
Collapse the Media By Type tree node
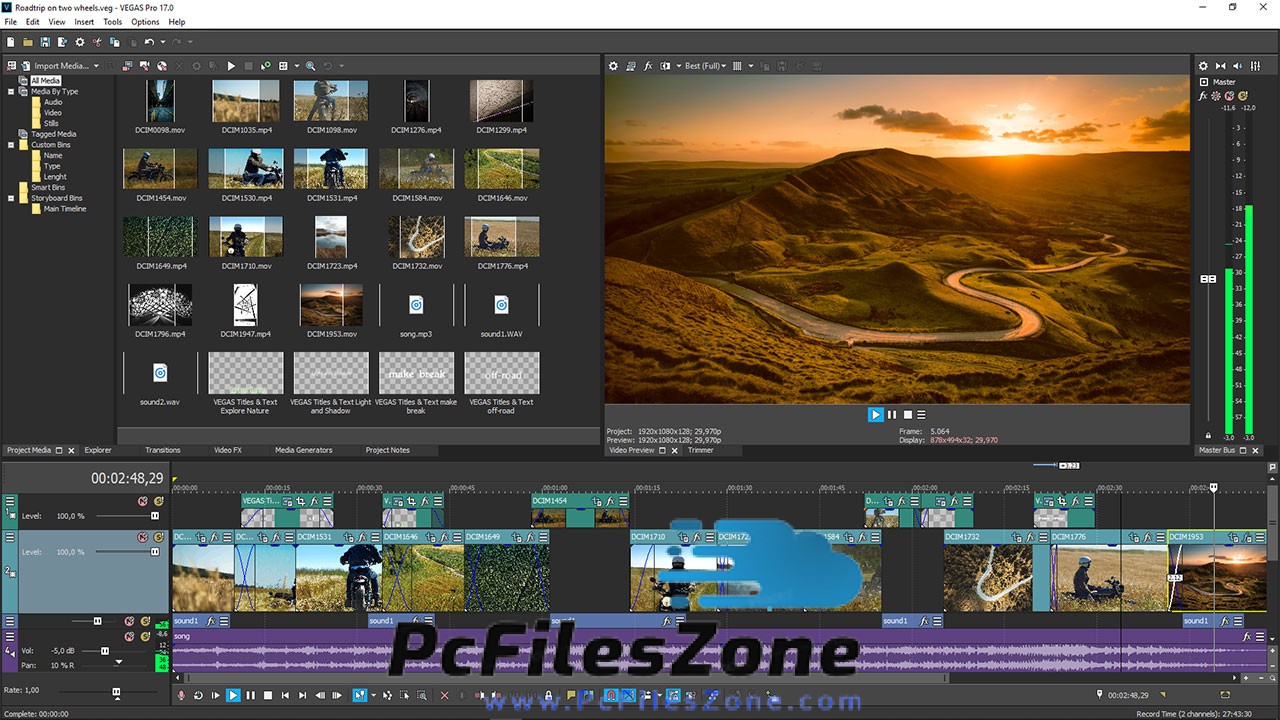(11, 91)
